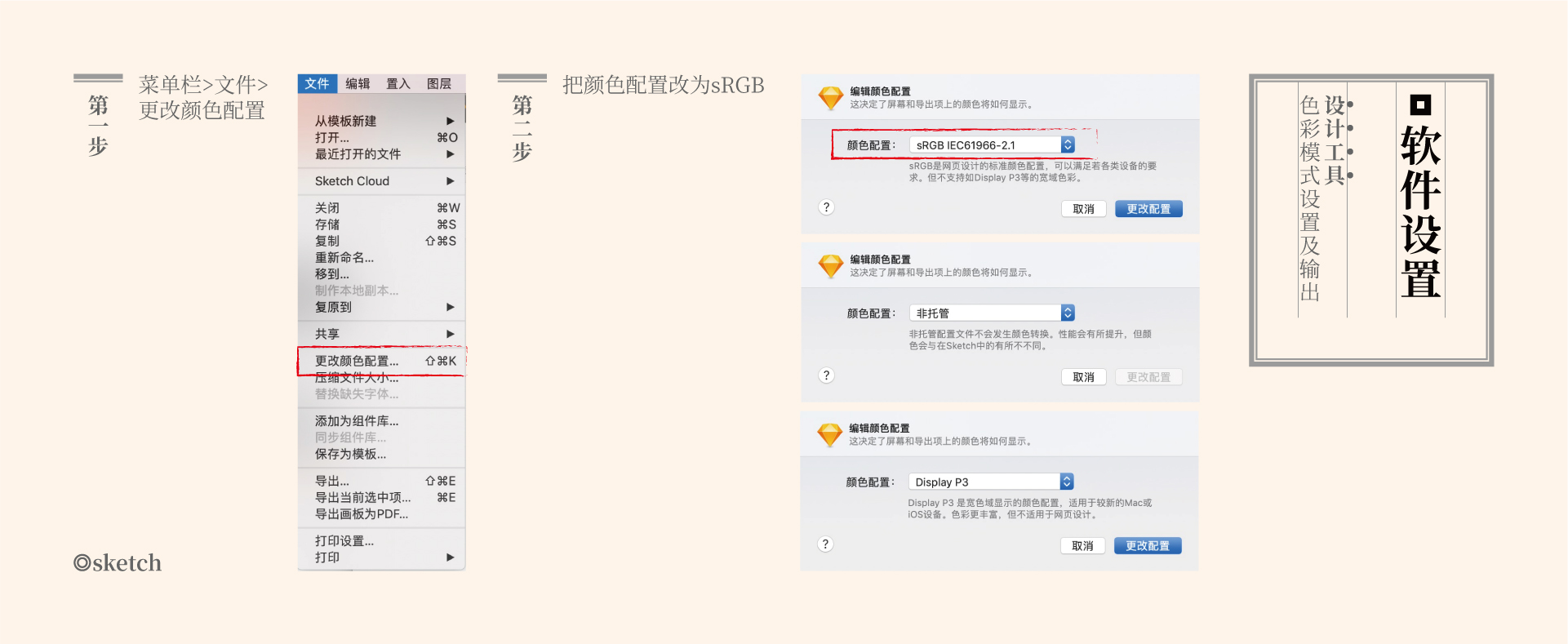Select 更改颜色配置… menu entry
1568x644 pixels.
[x=382, y=361]
